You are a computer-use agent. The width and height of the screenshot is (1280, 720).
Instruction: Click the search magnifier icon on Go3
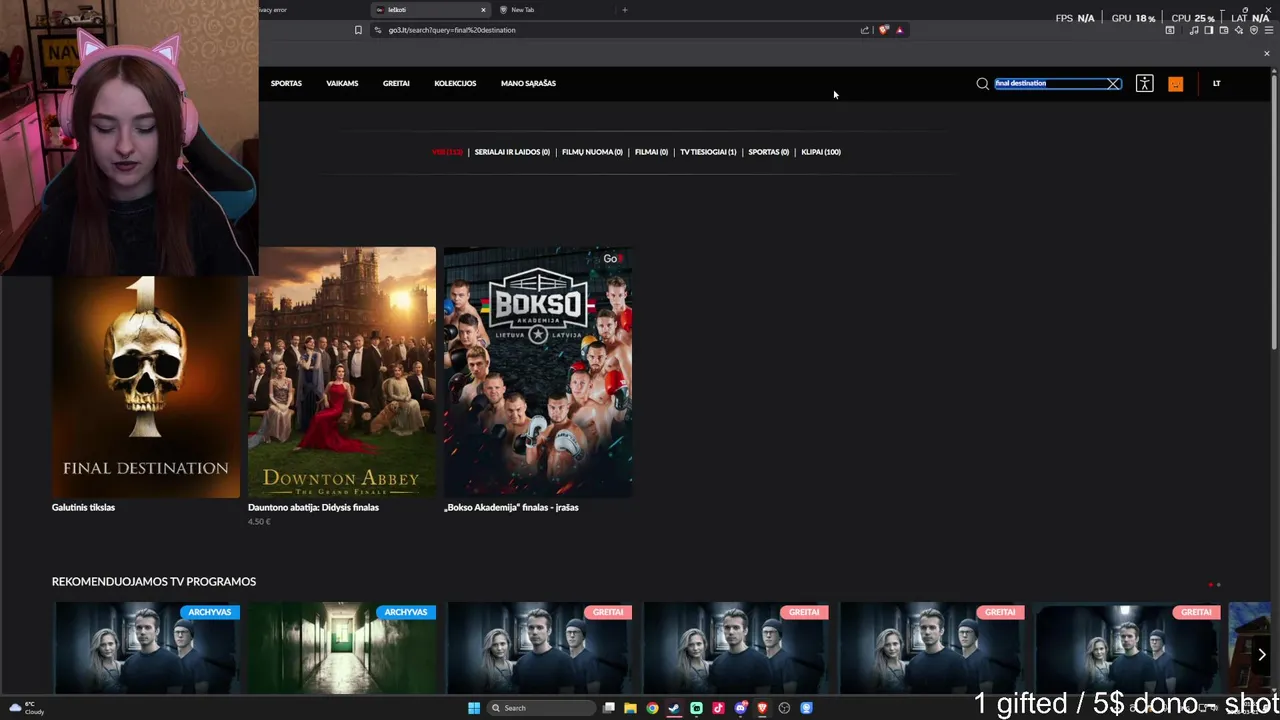[982, 84]
